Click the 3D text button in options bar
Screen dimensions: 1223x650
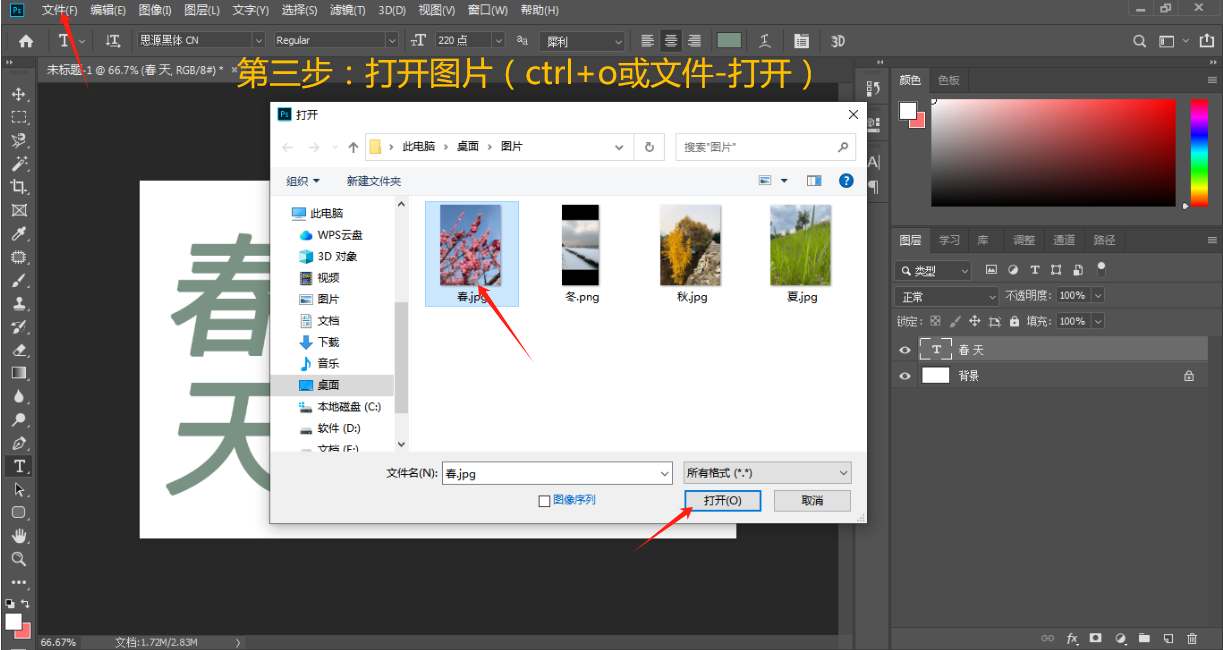point(838,41)
